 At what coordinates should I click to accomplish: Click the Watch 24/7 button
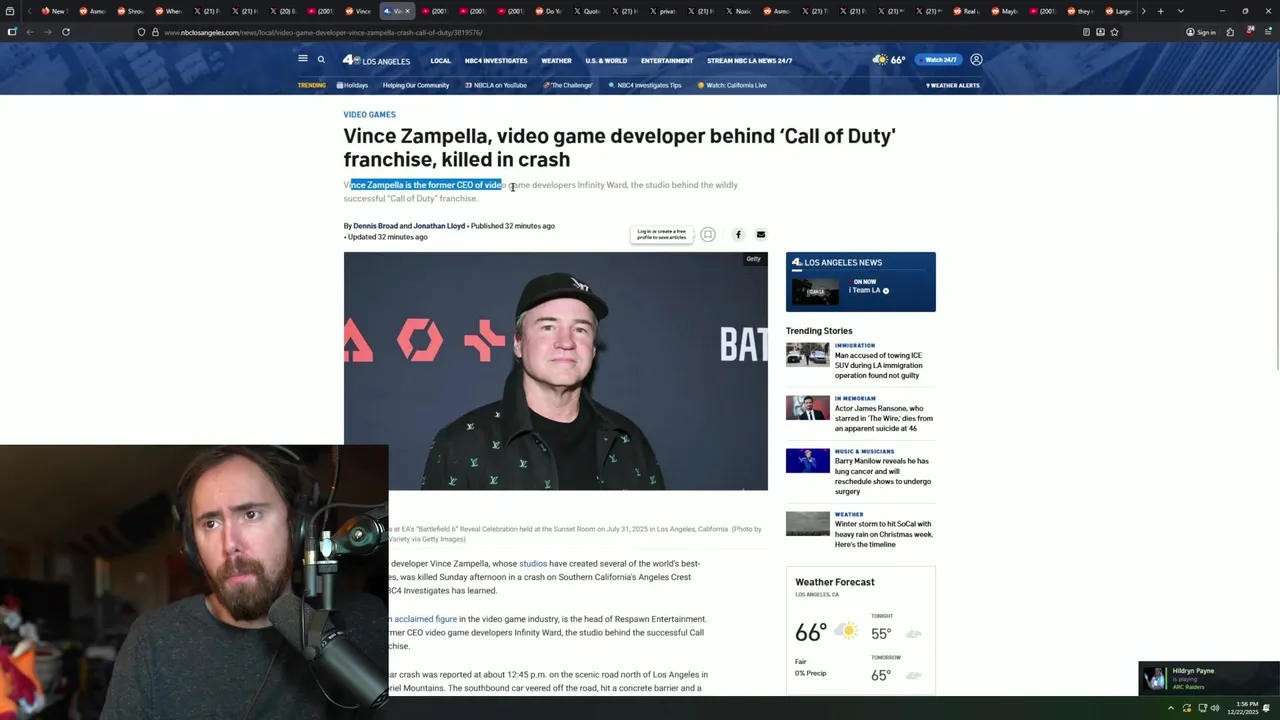(938, 60)
